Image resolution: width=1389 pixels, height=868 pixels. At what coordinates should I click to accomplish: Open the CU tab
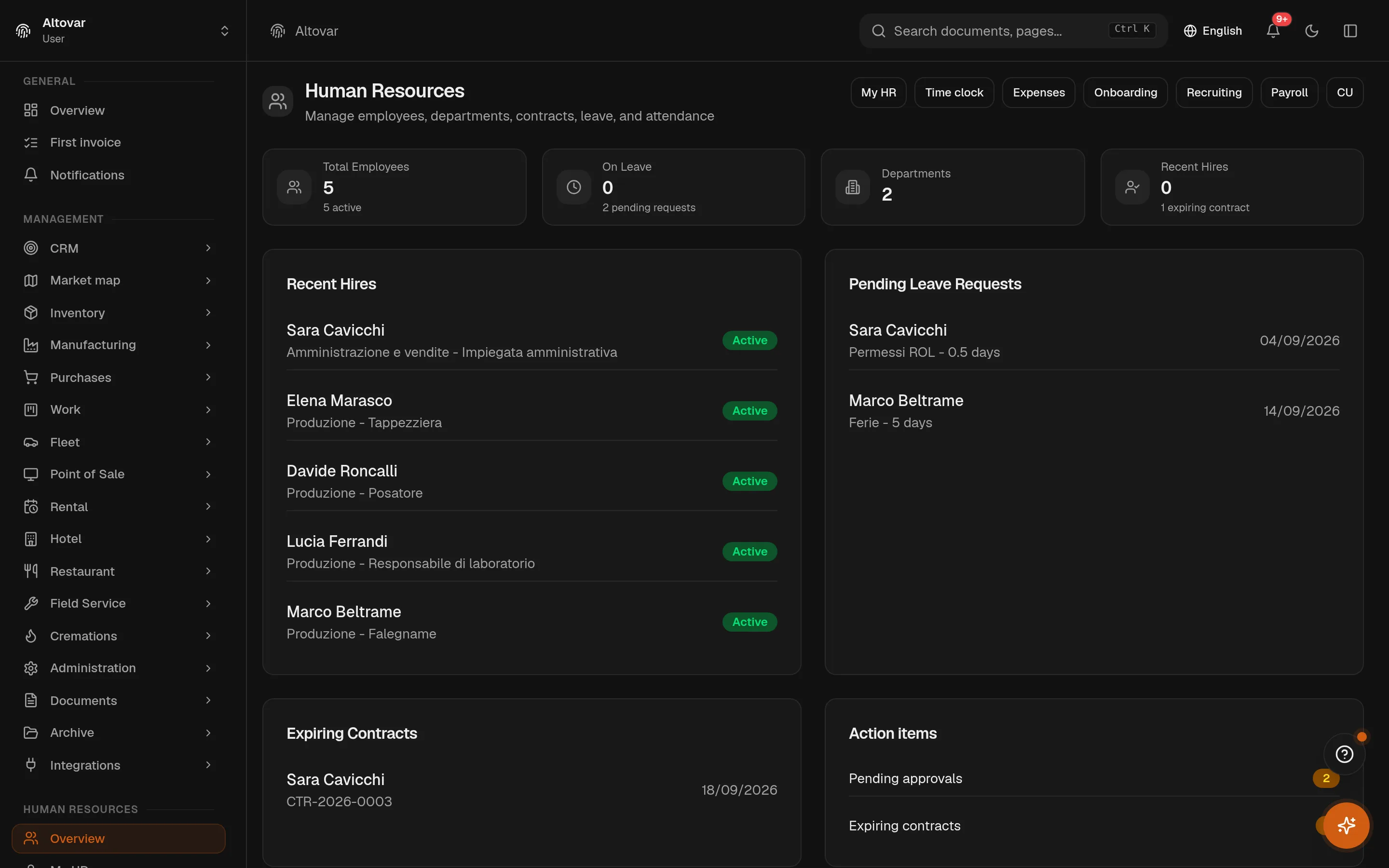tap(1345, 93)
